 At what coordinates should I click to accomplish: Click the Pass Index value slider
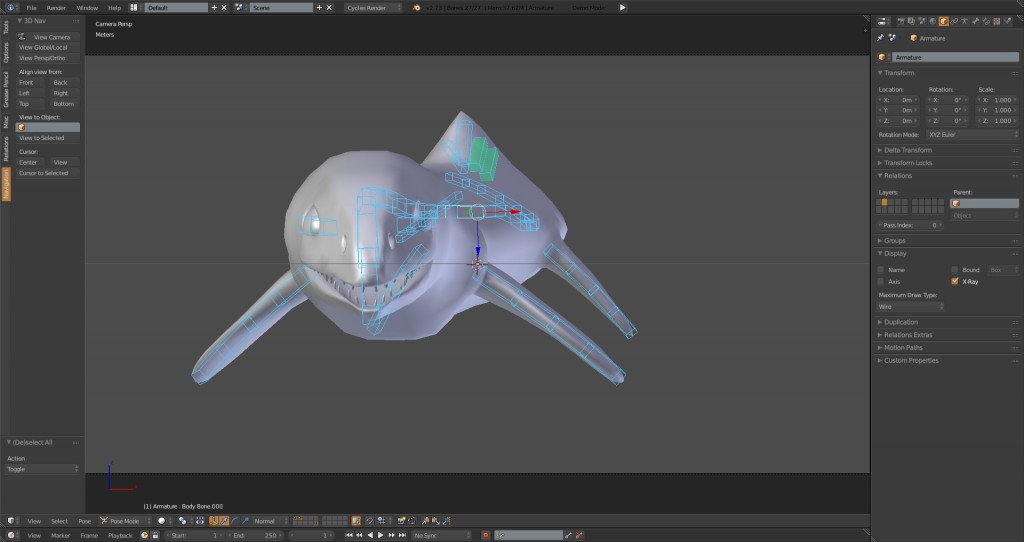pyautogui.click(x=910, y=225)
